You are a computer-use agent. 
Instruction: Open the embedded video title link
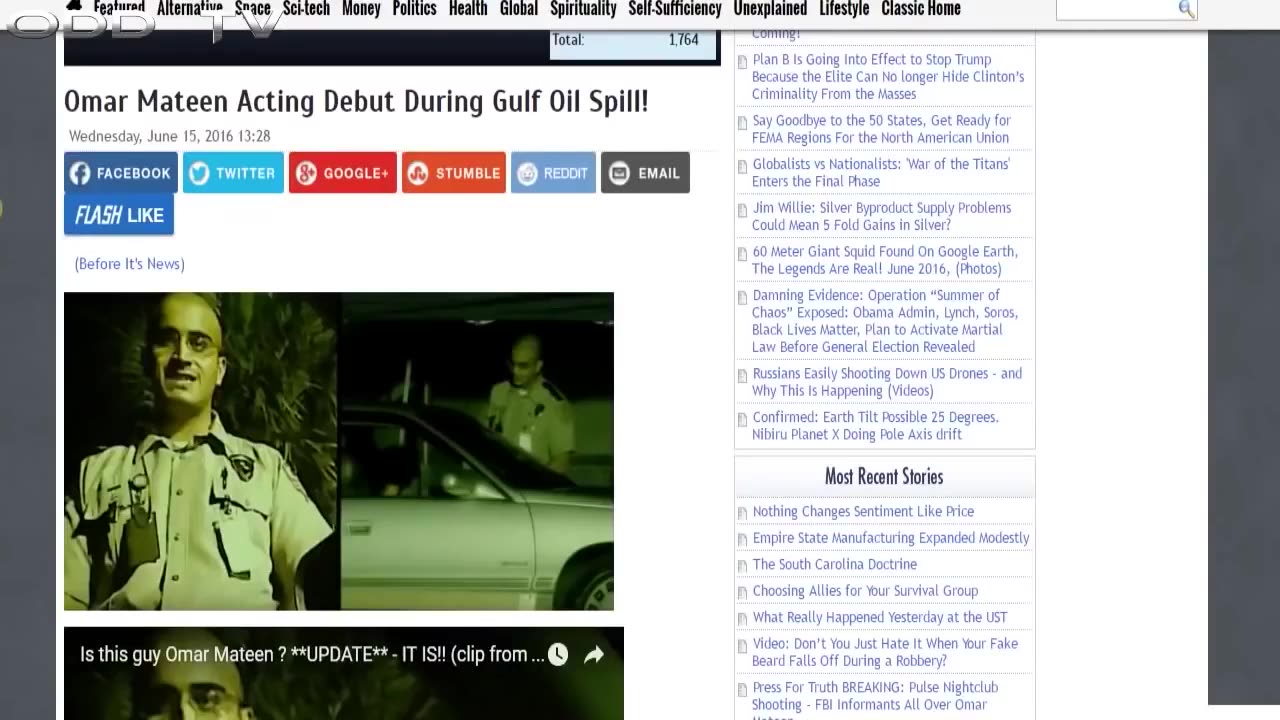coord(312,654)
